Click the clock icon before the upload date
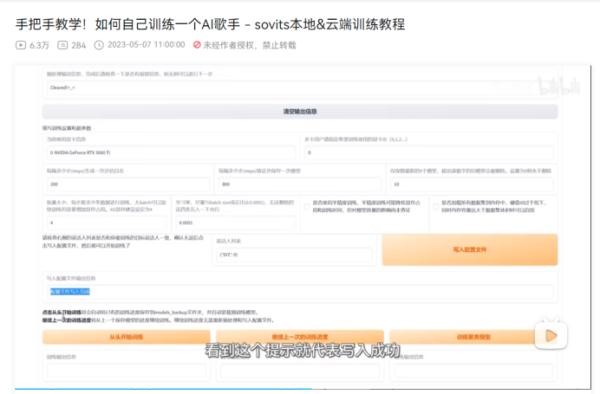Viewport: 600px width, 394px height. (99, 45)
